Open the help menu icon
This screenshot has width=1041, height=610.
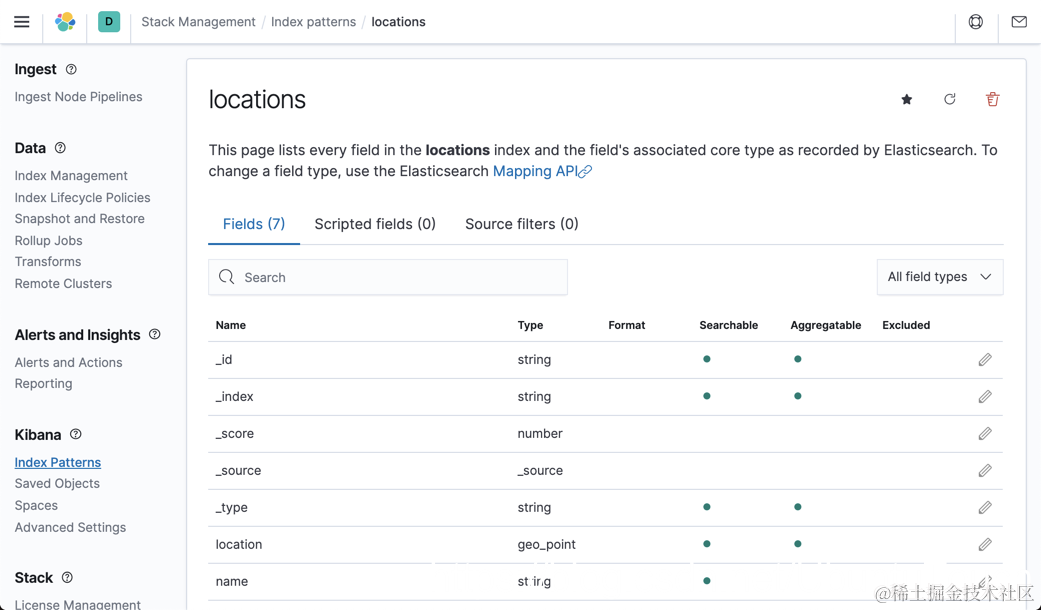[x=976, y=21]
